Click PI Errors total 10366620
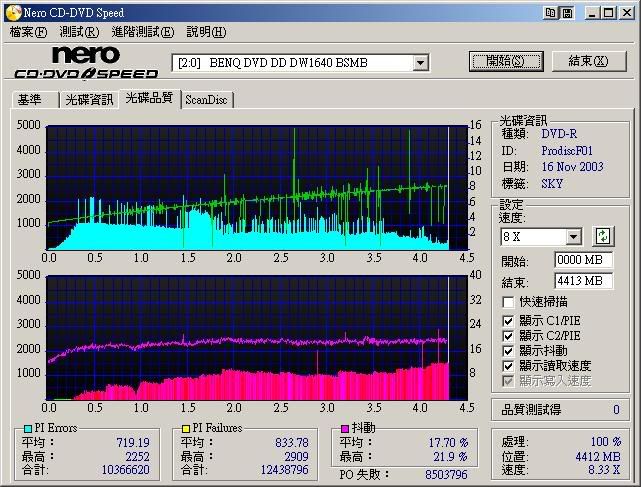 [x=126, y=470]
